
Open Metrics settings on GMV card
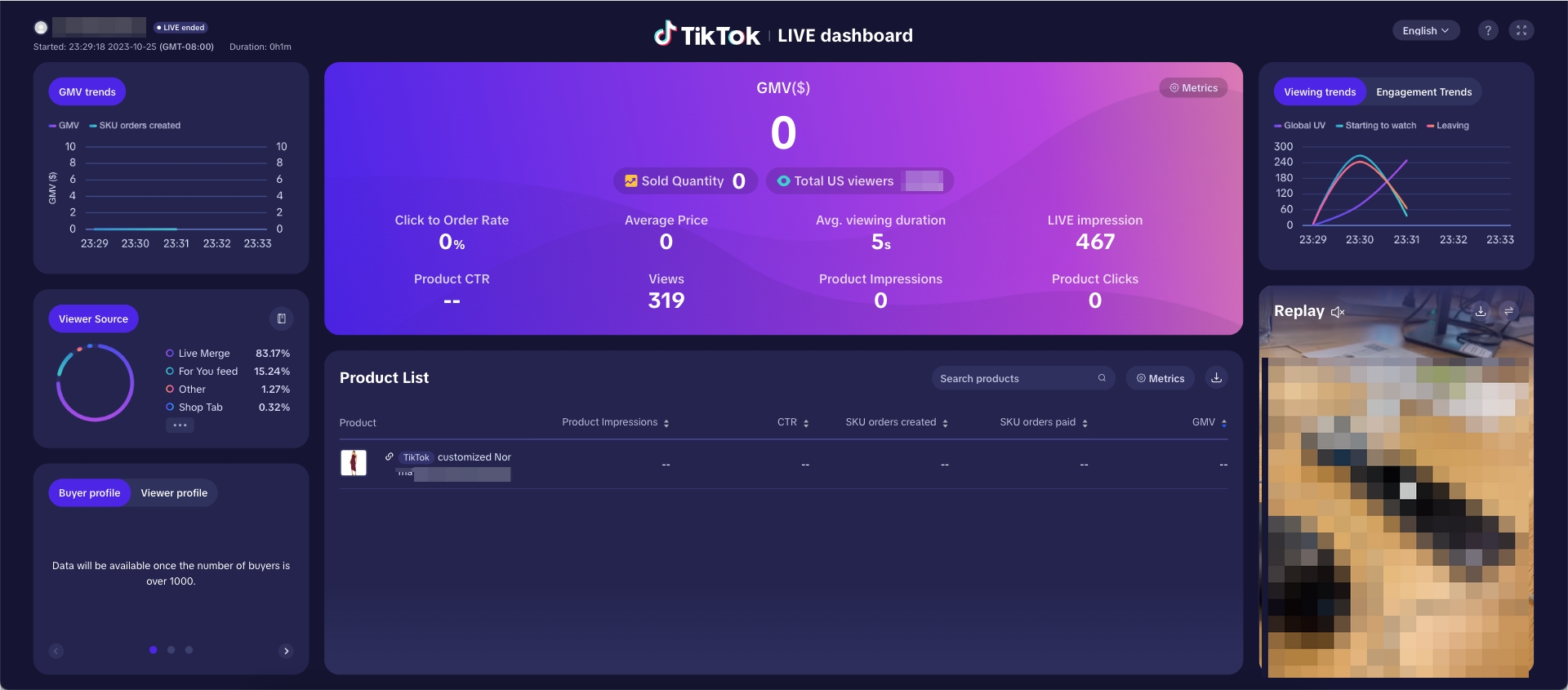click(x=1193, y=88)
